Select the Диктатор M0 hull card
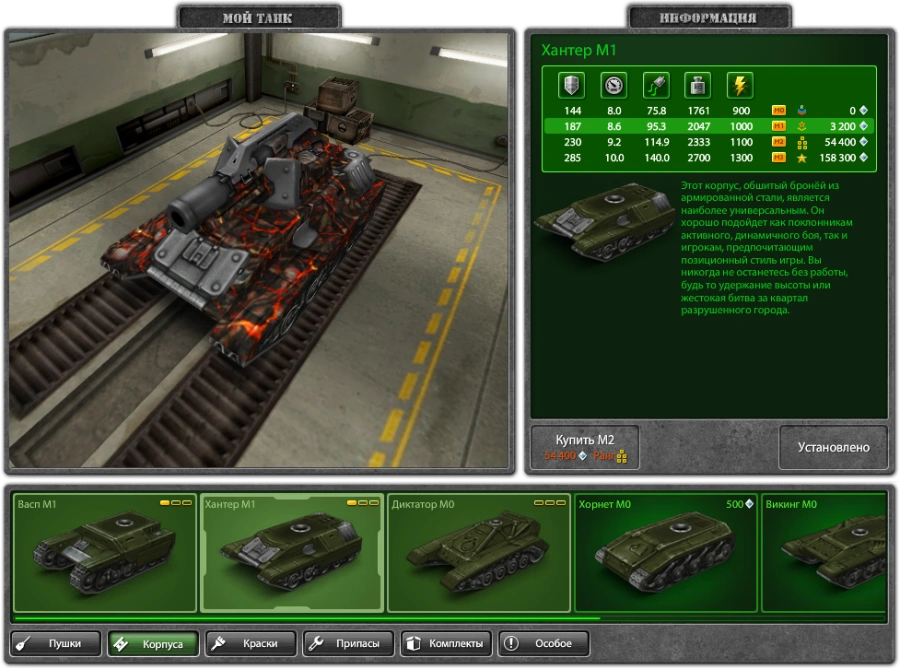The image size is (900, 670). [x=479, y=553]
